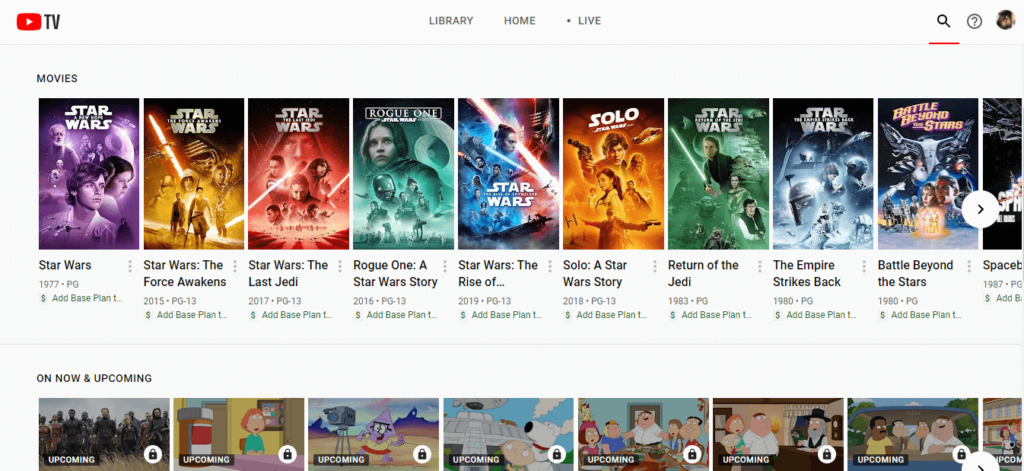Open more options for Battle Beyond the Stars

969,266
